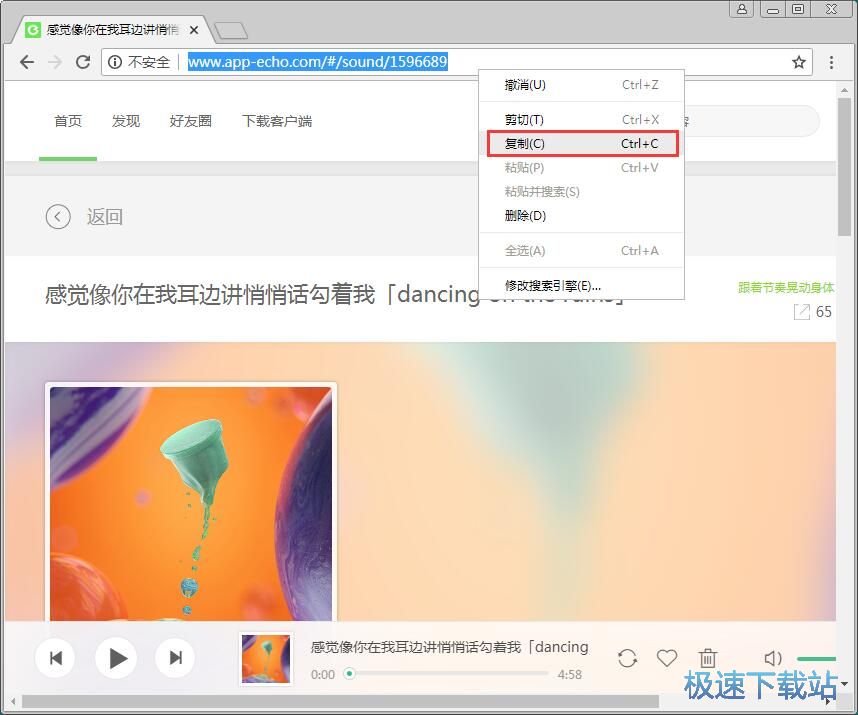Click the song title heading text
Screen dimensions: 858x715
click(x=334, y=294)
